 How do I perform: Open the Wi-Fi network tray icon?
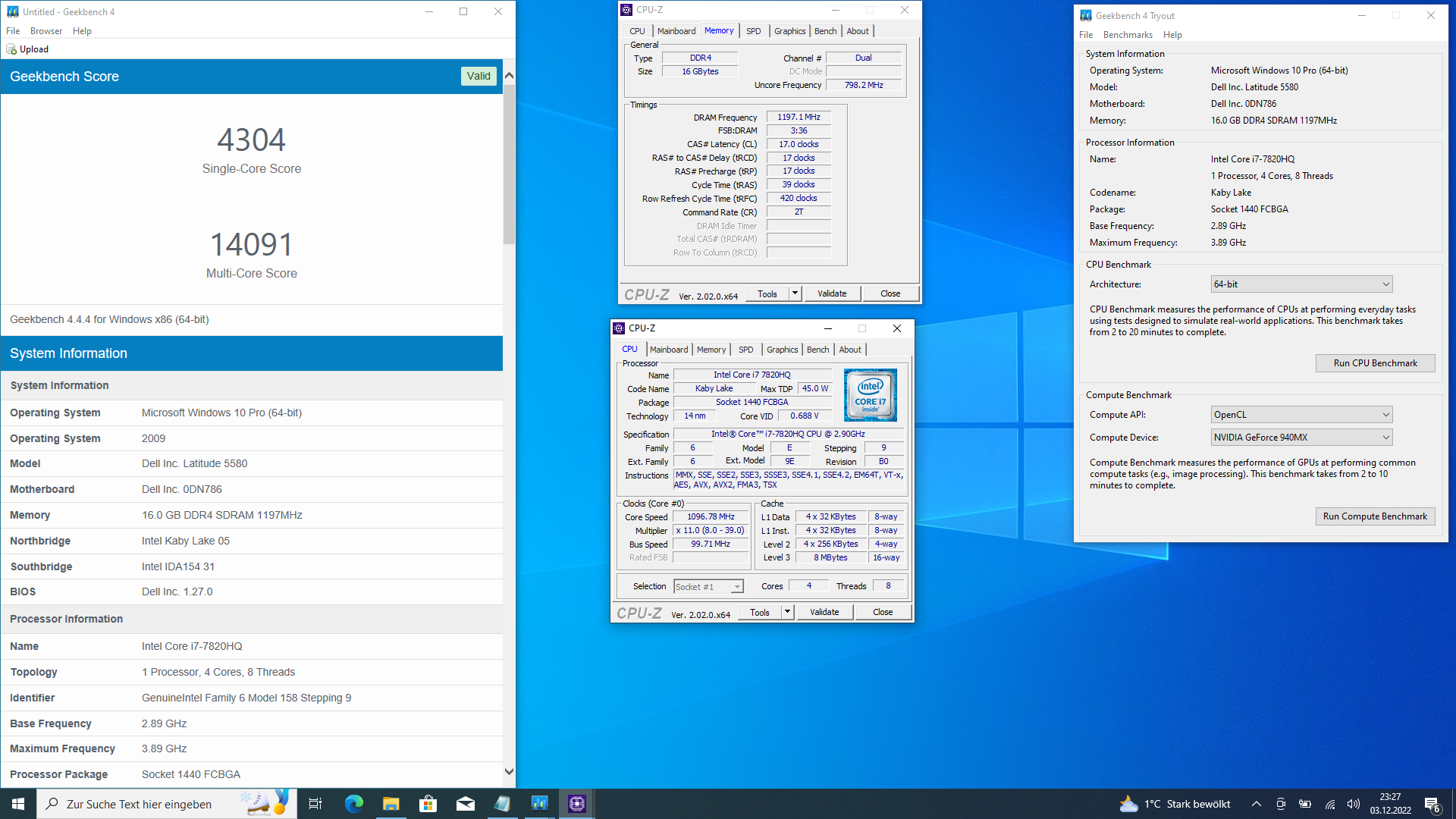click(x=1330, y=804)
